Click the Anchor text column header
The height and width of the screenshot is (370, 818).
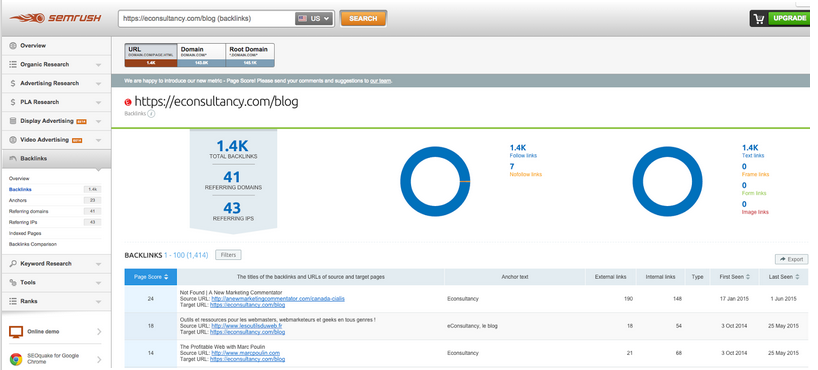[x=514, y=277]
